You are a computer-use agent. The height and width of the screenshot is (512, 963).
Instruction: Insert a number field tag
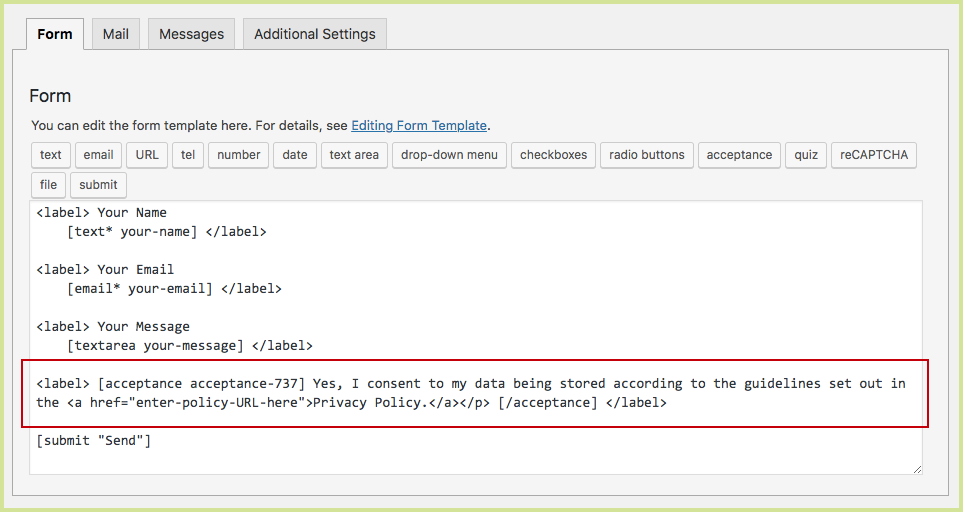tap(238, 155)
